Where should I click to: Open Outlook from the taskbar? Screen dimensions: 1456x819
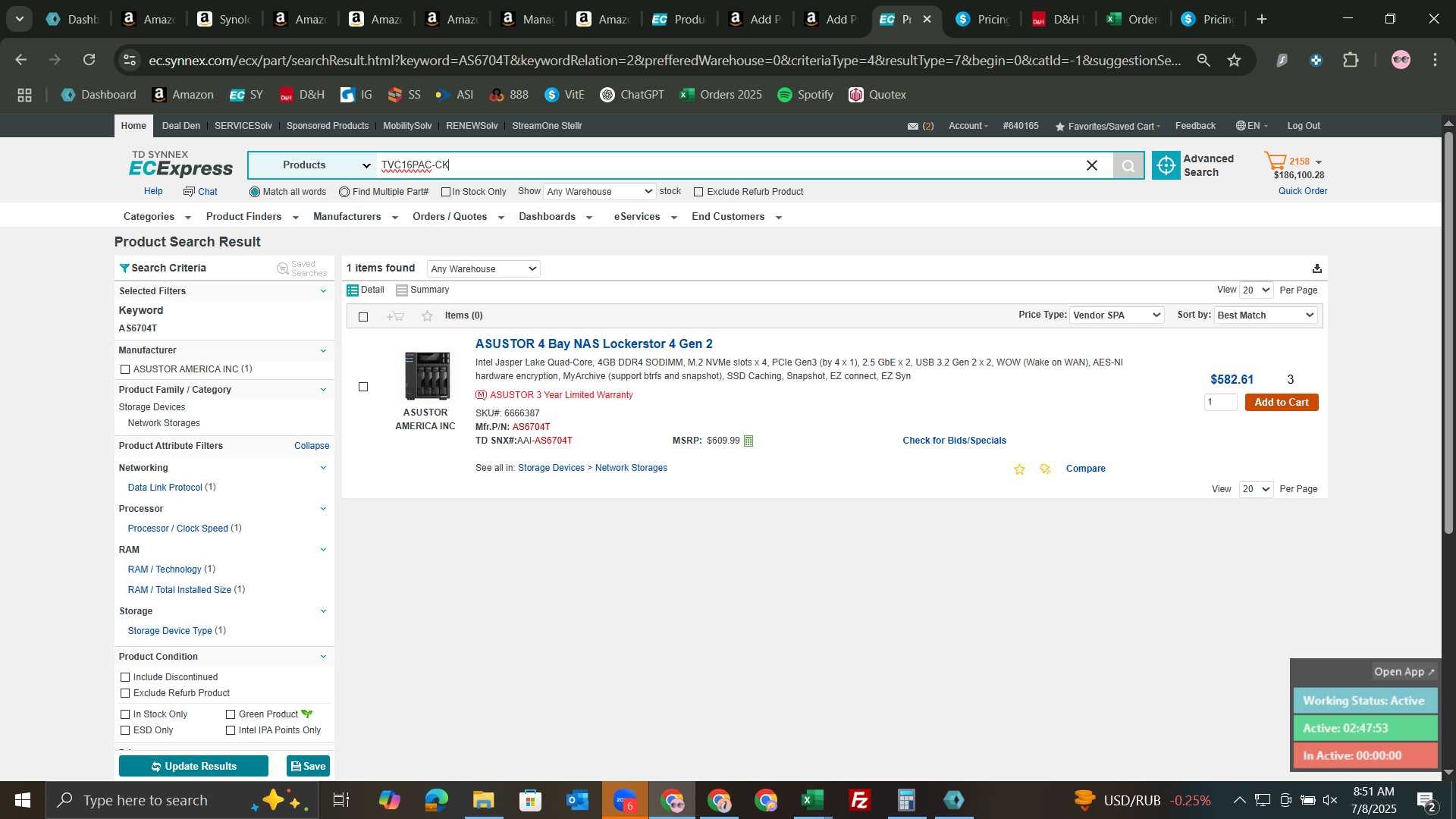(577, 800)
